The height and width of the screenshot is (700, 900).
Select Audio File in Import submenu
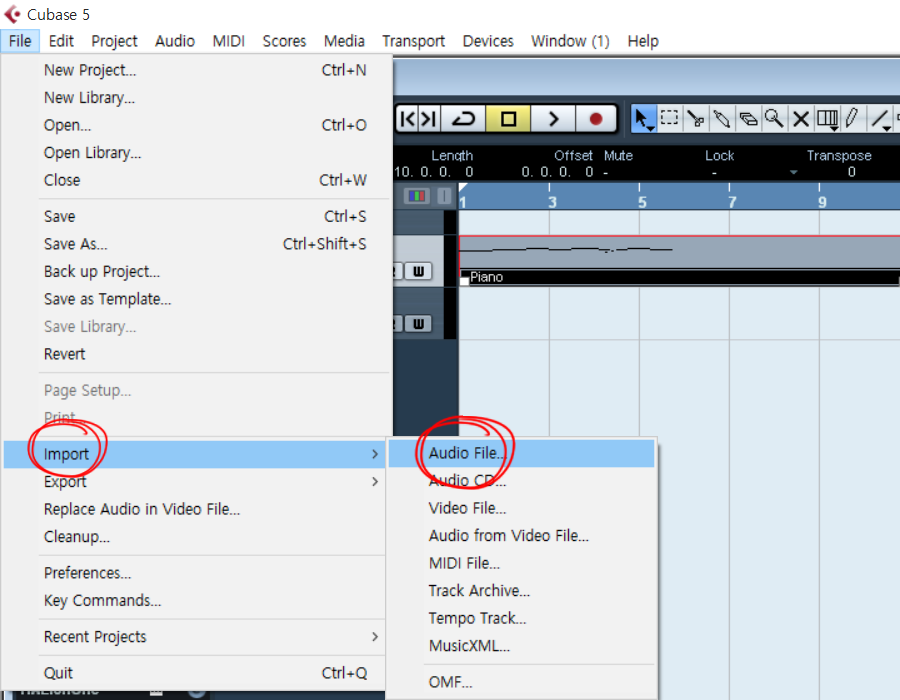click(x=521, y=453)
